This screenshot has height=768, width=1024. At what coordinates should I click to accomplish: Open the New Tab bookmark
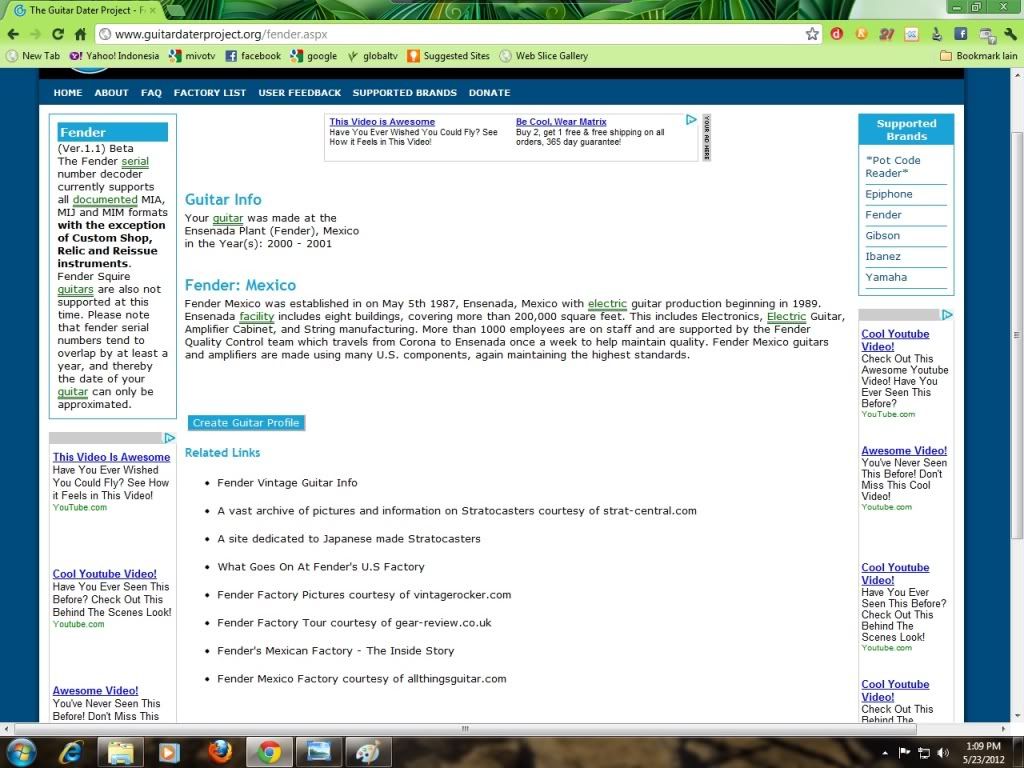point(33,56)
